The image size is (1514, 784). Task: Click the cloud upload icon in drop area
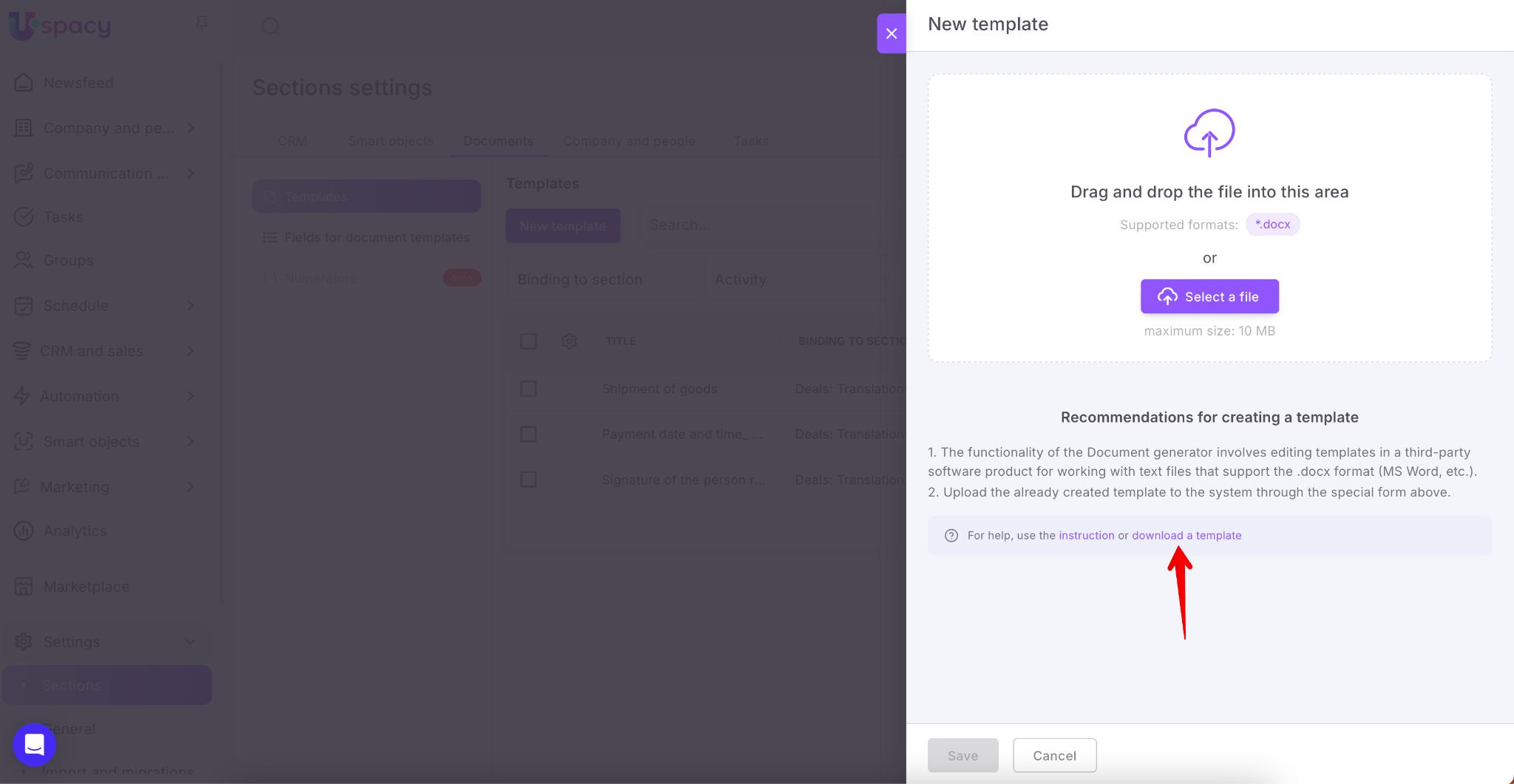tap(1209, 133)
